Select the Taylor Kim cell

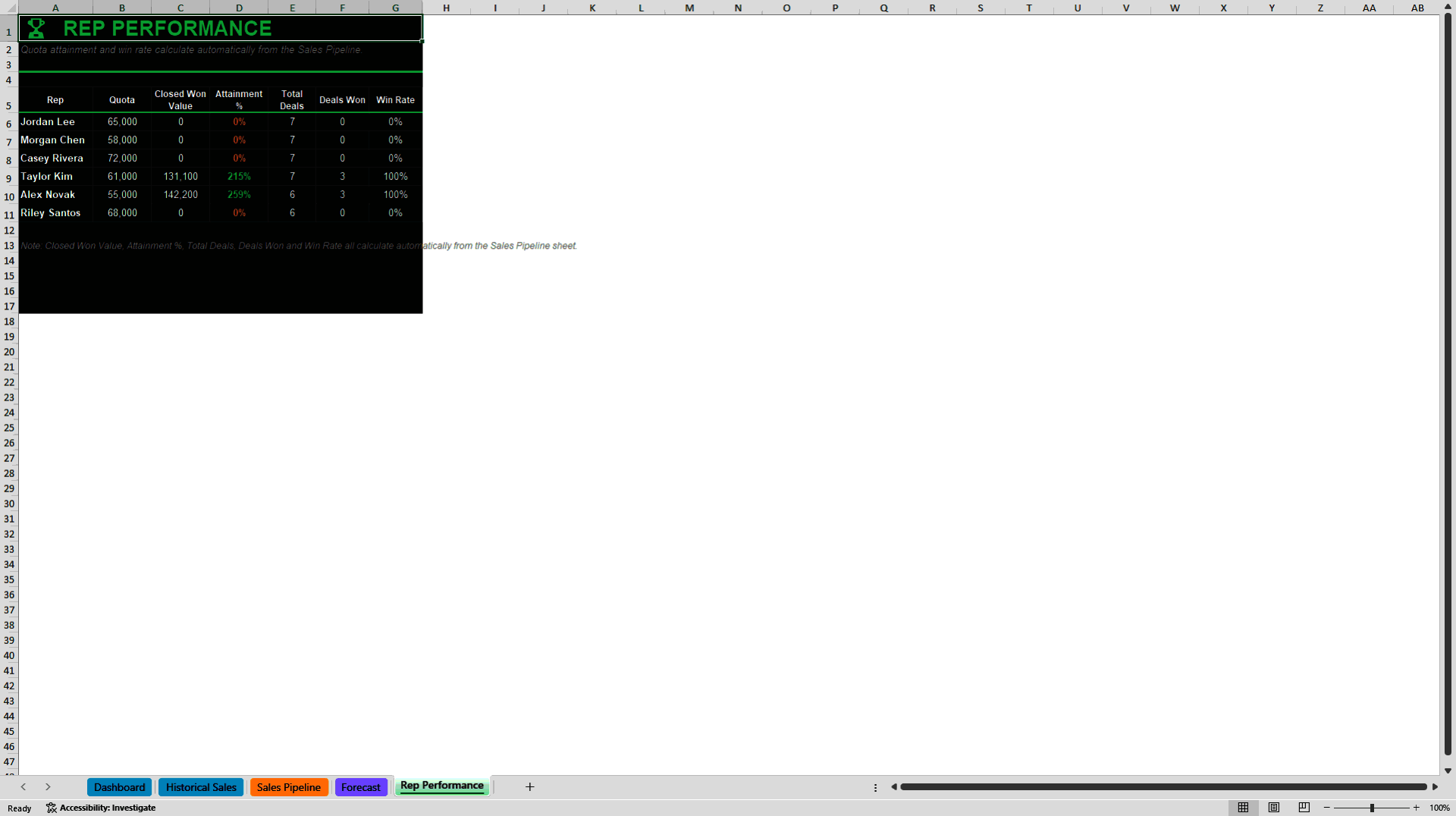tap(55, 176)
